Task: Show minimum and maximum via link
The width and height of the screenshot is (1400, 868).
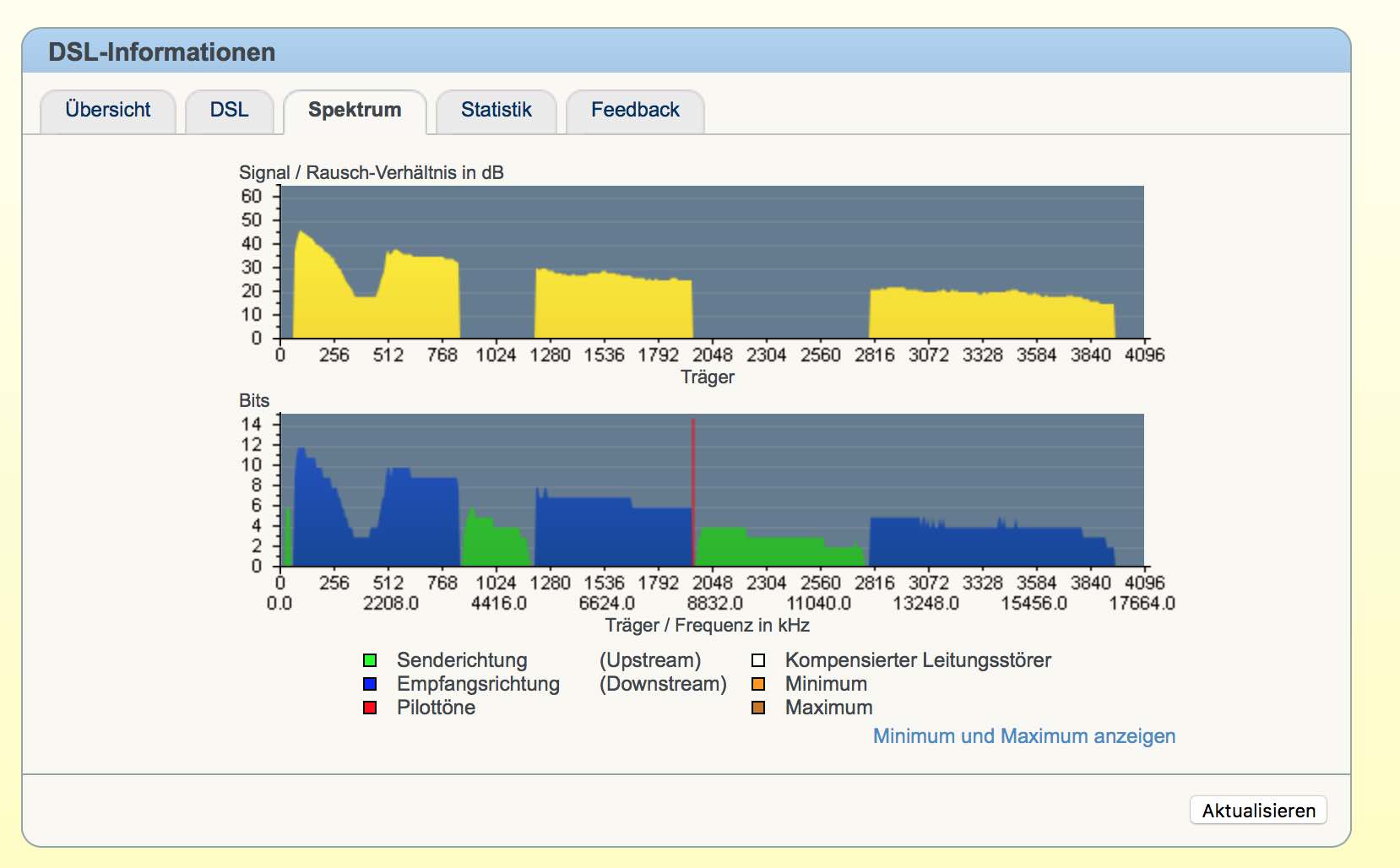Action: click(1023, 736)
